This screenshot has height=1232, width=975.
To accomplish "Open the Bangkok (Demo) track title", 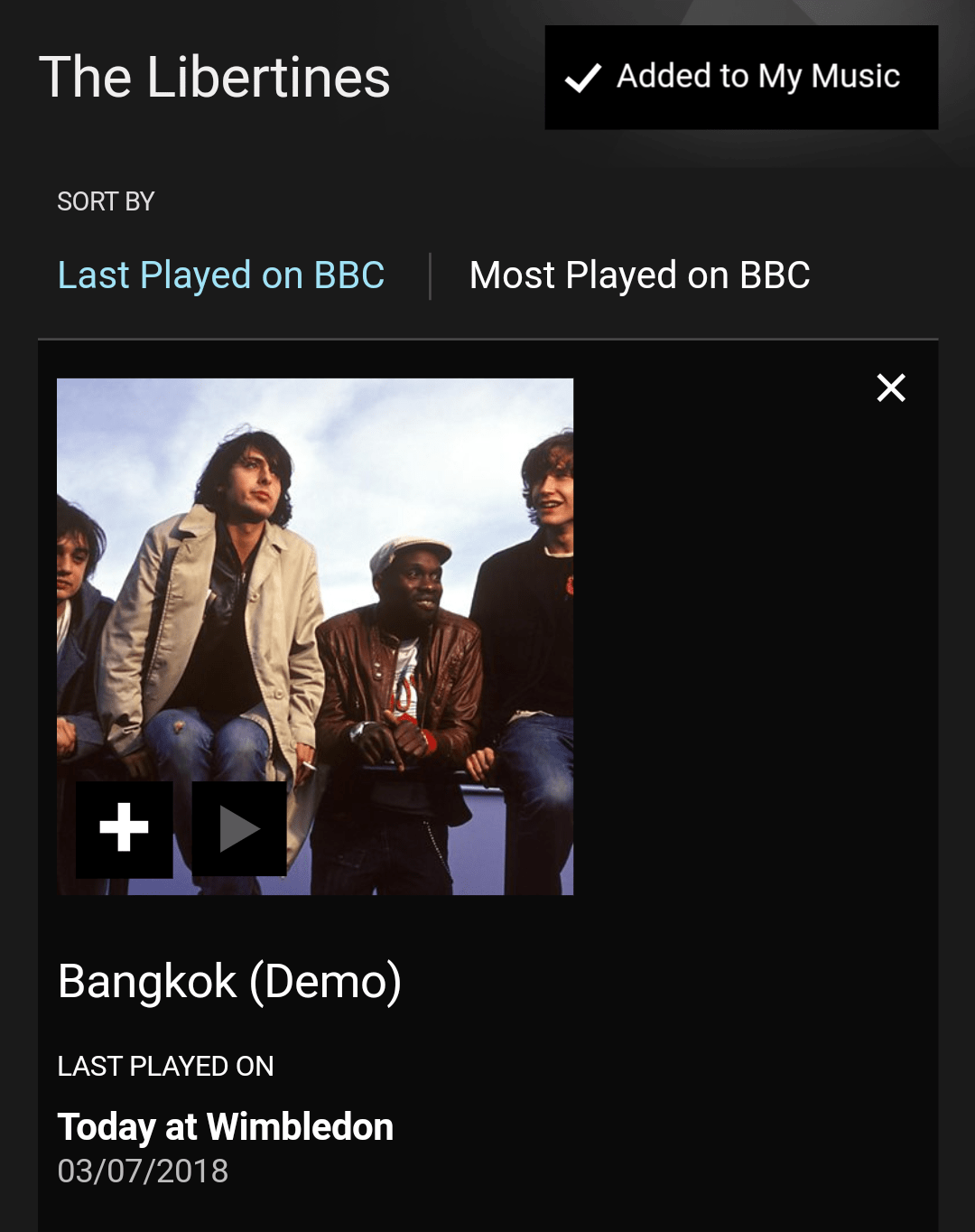I will (229, 981).
